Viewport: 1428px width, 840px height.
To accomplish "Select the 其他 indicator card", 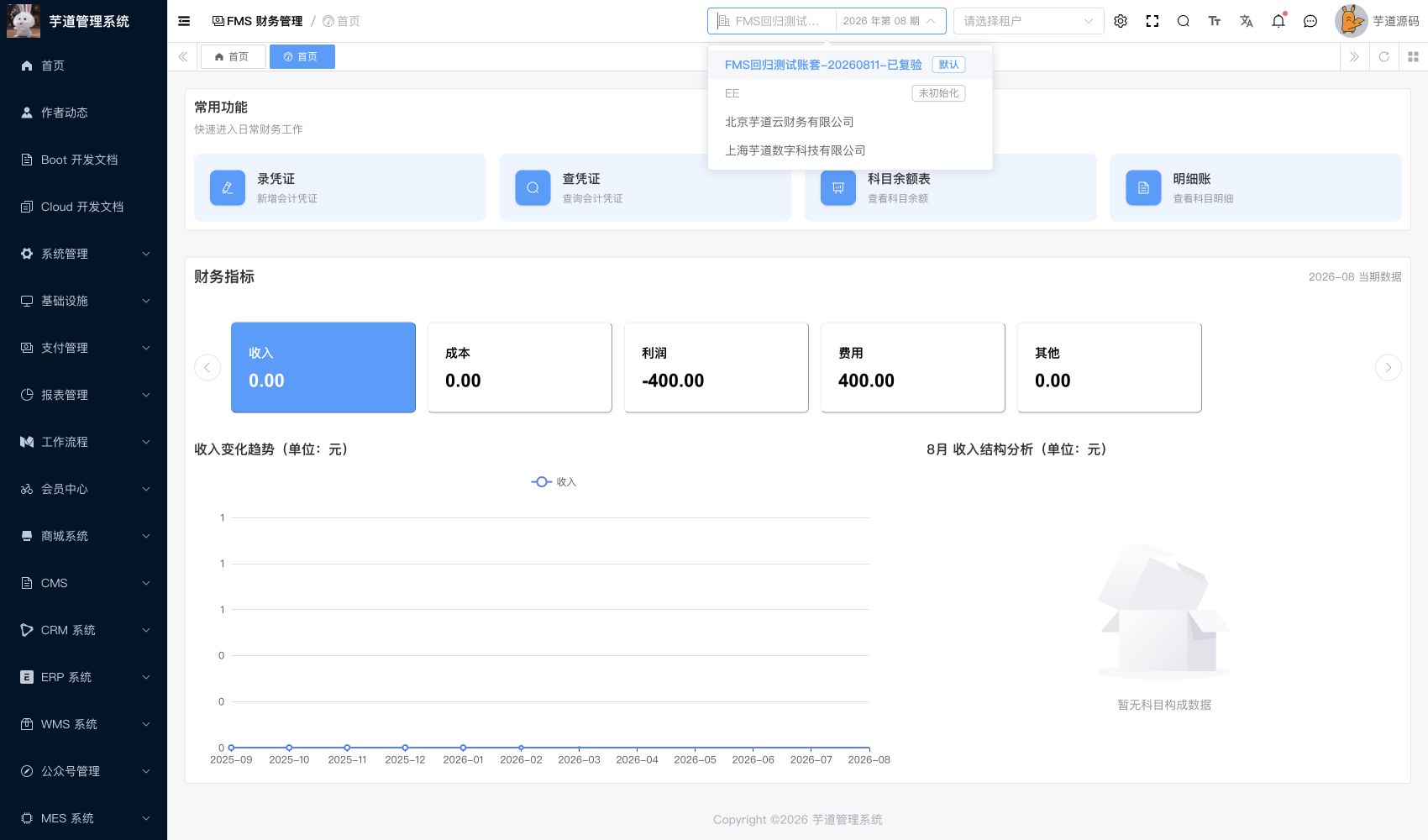I will [1110, 367].
